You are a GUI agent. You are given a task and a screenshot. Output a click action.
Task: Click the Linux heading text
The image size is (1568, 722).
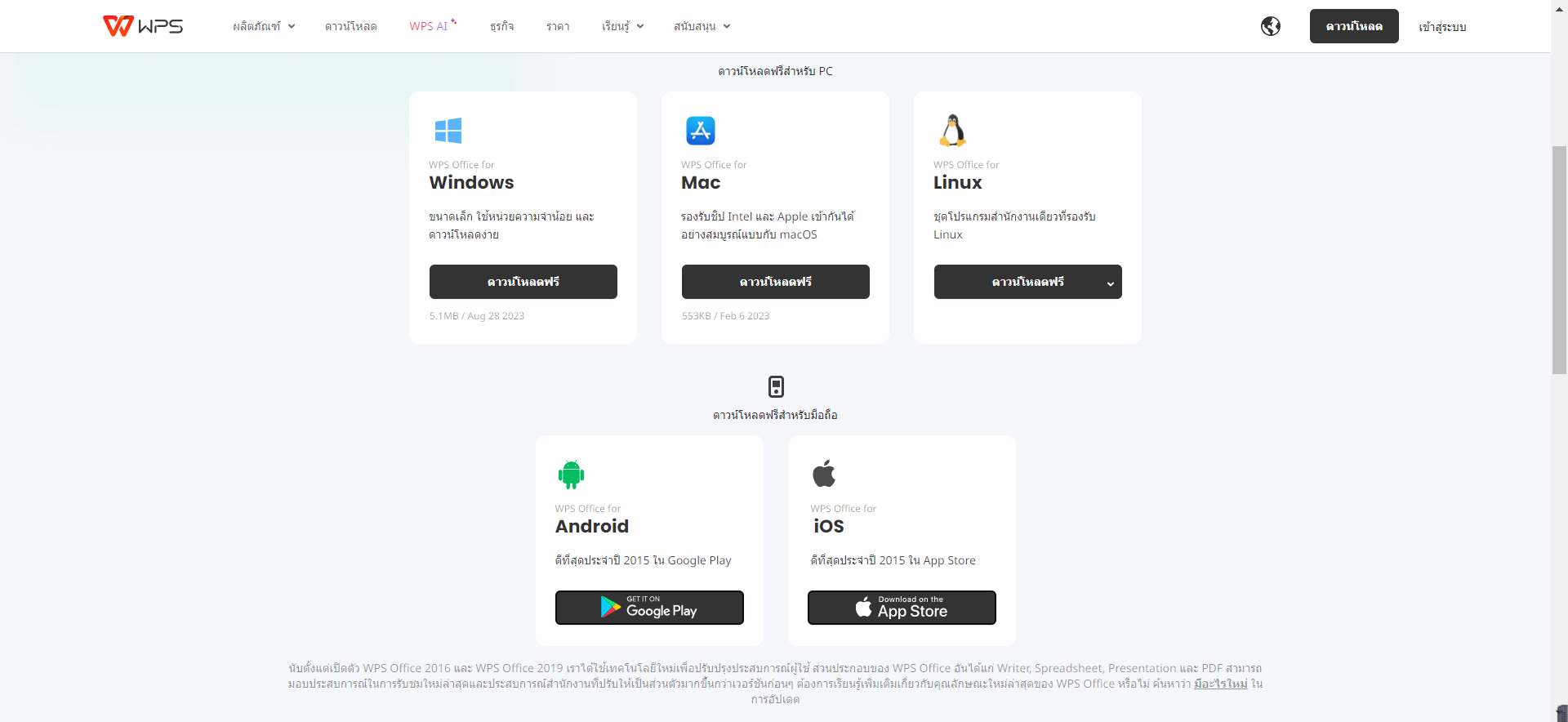click(958, 182)
